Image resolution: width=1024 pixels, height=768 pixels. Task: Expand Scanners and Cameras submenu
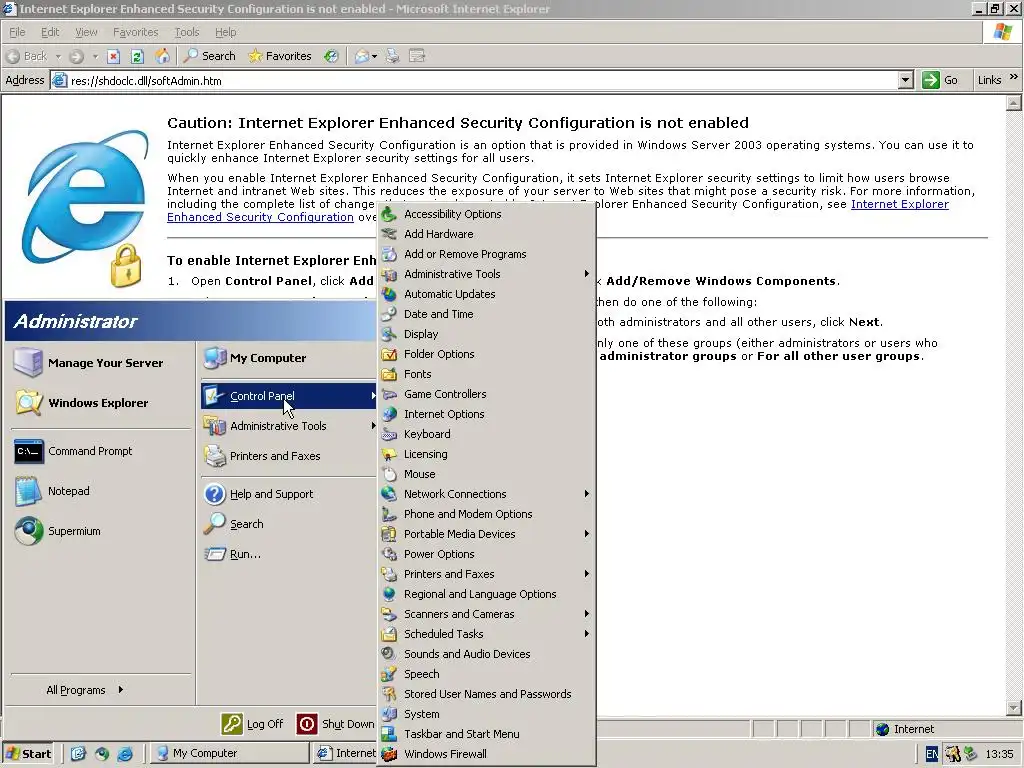[x=487, y=615]
